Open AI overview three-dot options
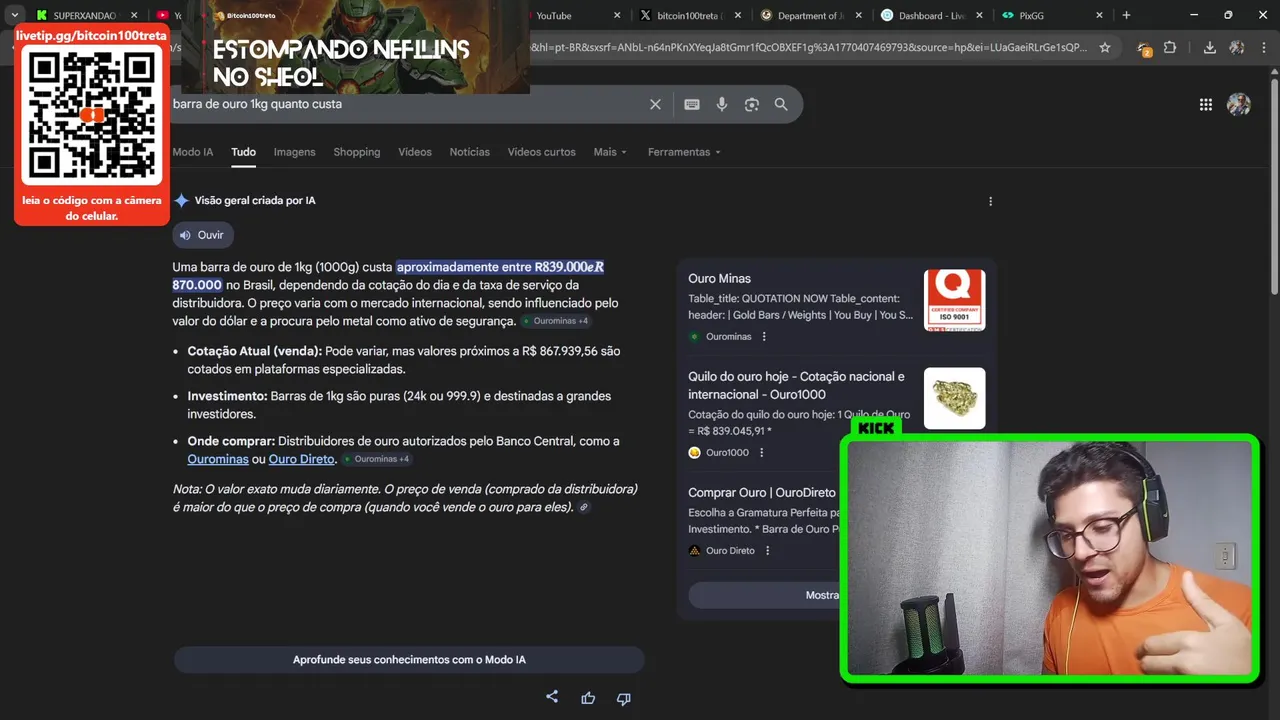The image size is (1280, 720). [x=990, y=201]
